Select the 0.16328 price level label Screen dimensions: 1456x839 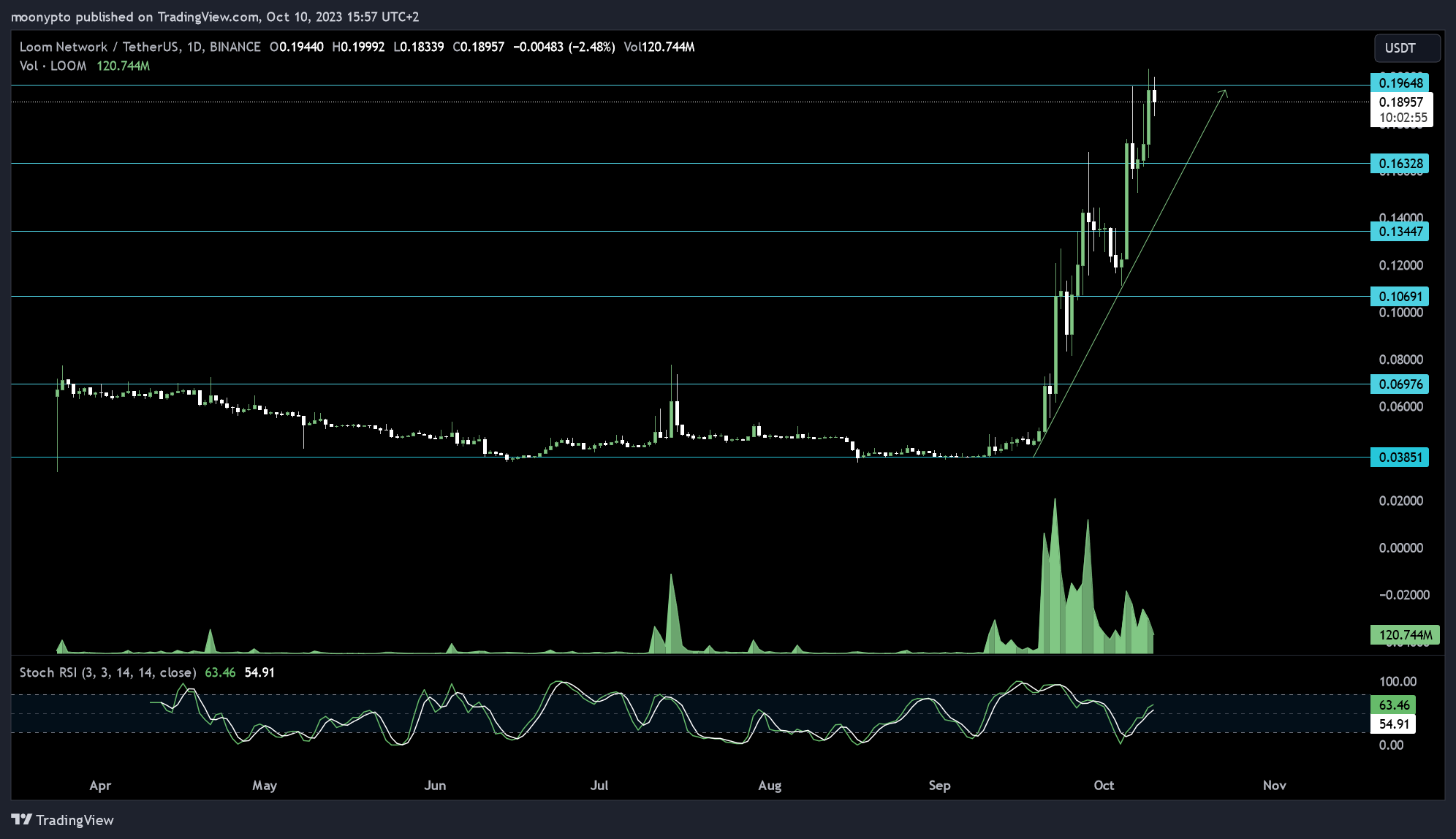1400,163
